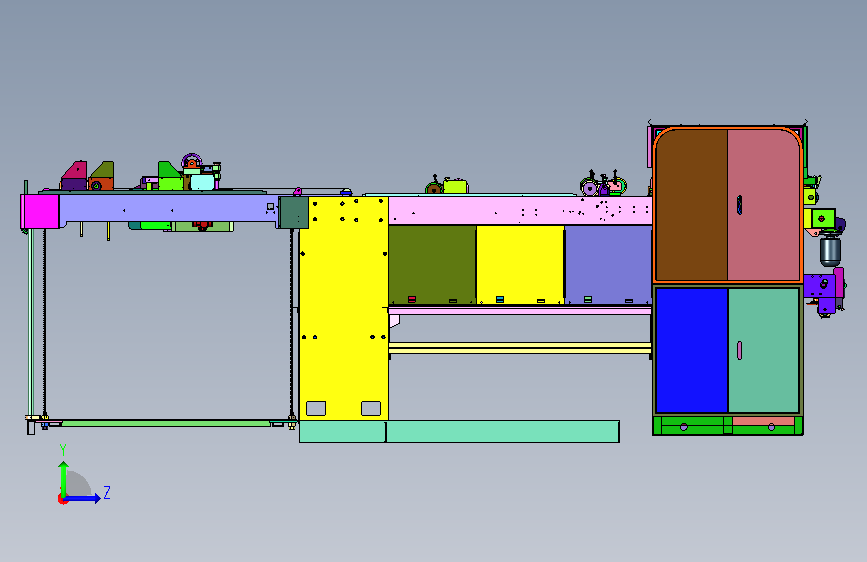
Task: Click the handle on rose cabinet door
Action: click(x=739, y=205)
